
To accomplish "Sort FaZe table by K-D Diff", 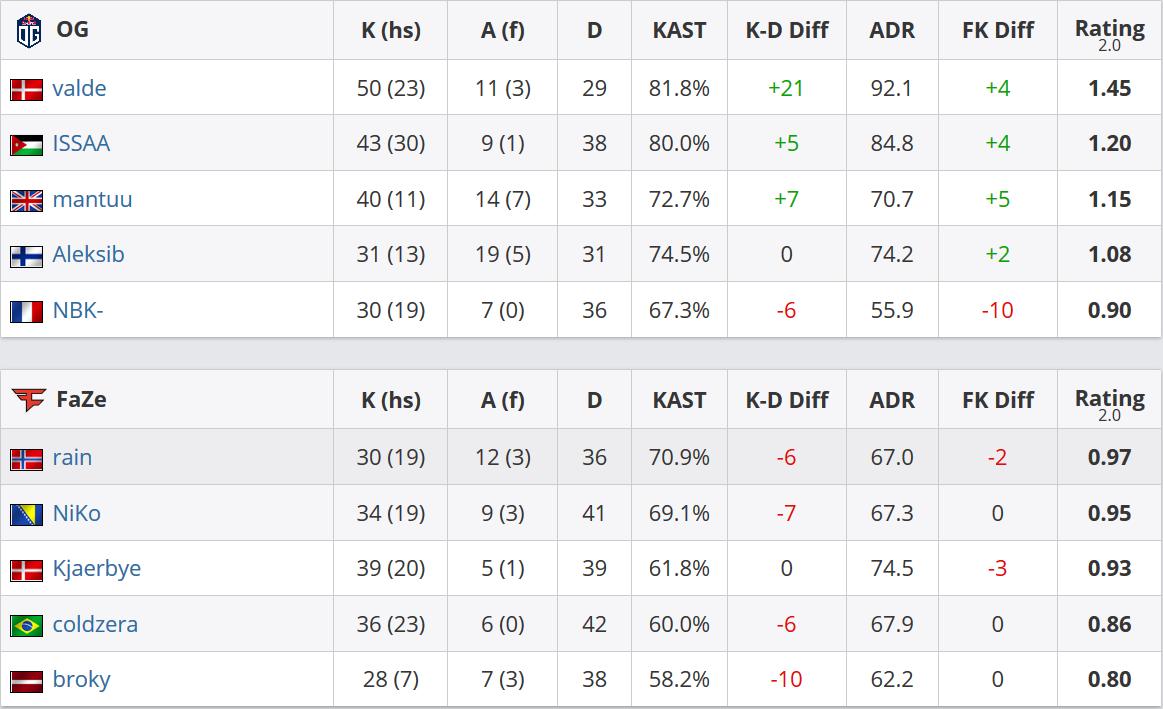I will click(x=787, y=400).
